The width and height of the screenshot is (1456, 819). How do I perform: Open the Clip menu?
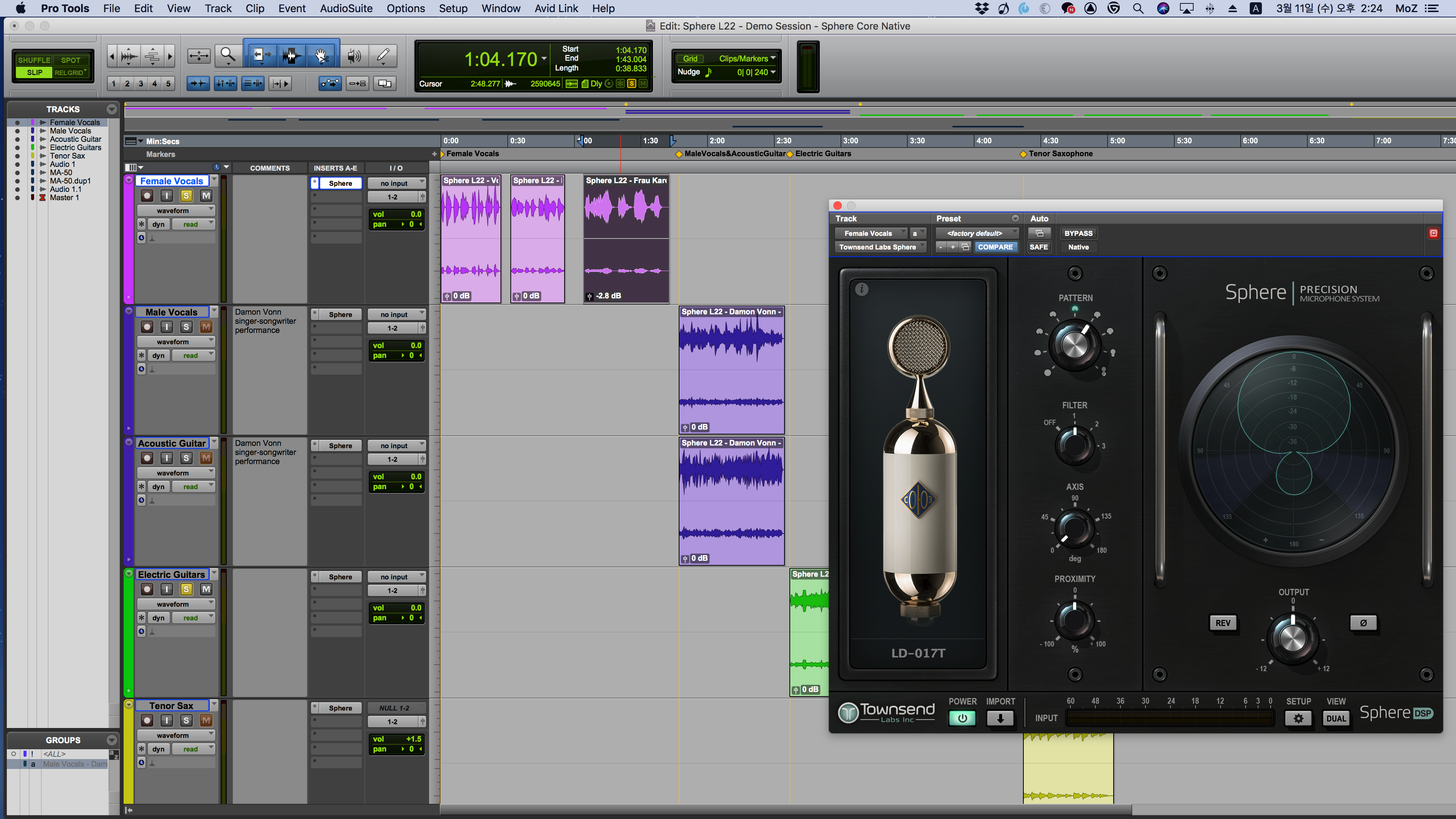click(255, 8)
